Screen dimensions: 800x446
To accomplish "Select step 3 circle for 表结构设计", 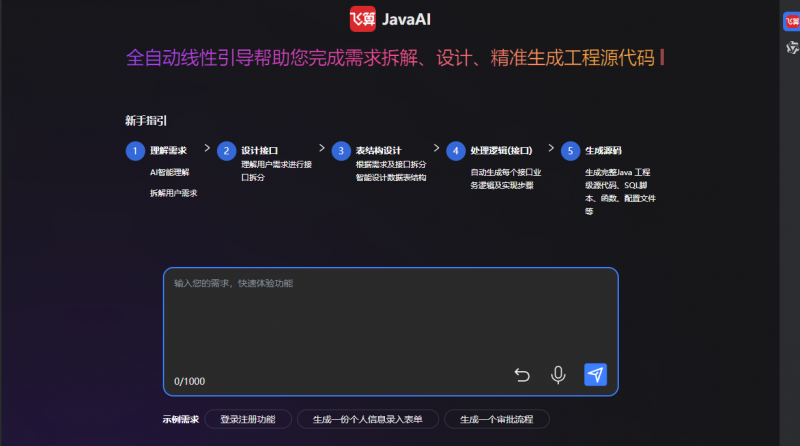I will (x=342, y=151).
